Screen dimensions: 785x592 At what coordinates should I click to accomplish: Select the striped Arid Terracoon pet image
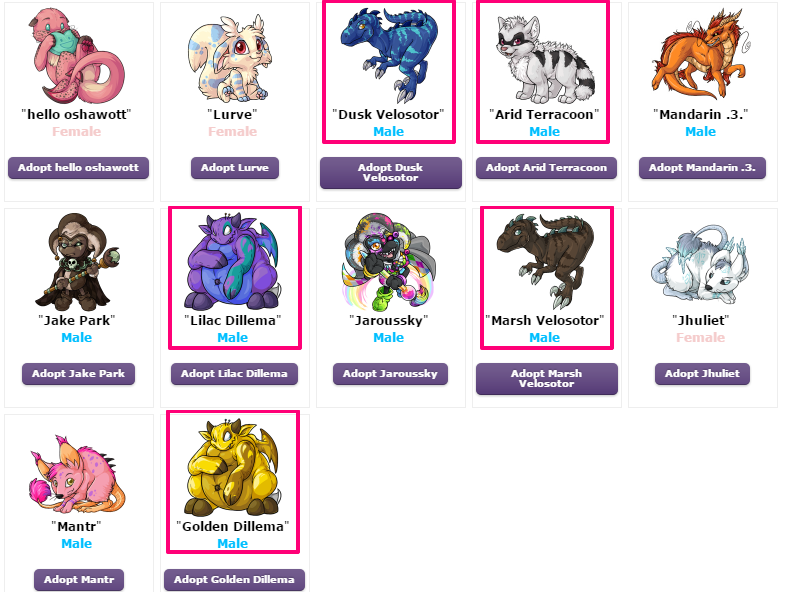coord(545,59)
